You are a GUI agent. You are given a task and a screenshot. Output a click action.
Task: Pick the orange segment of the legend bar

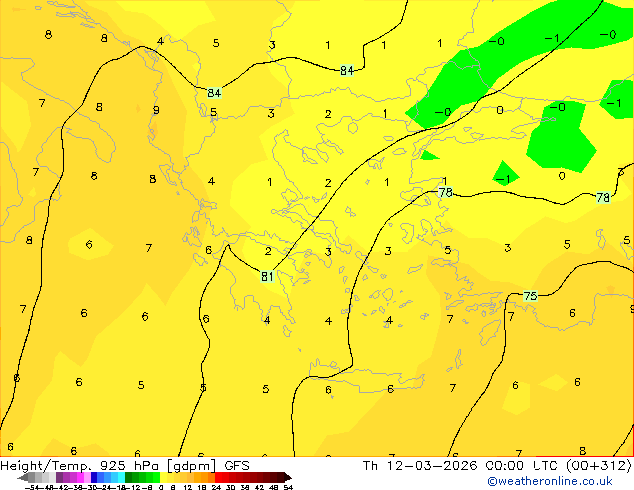tap(205, 477)
